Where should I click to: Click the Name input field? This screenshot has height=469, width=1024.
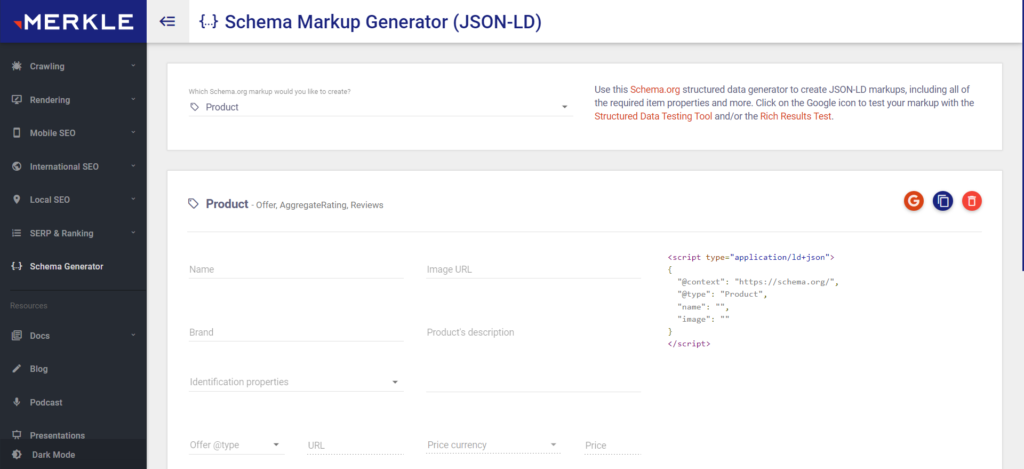(x=296, y=269)
